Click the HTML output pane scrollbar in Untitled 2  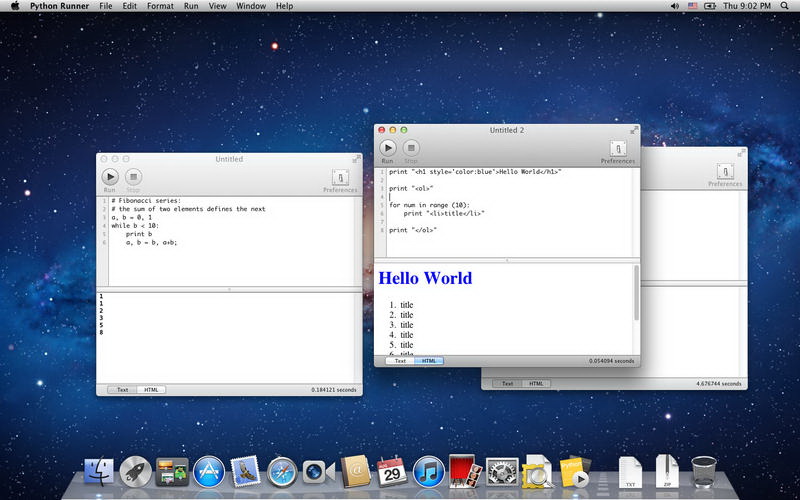pos(636,295)
